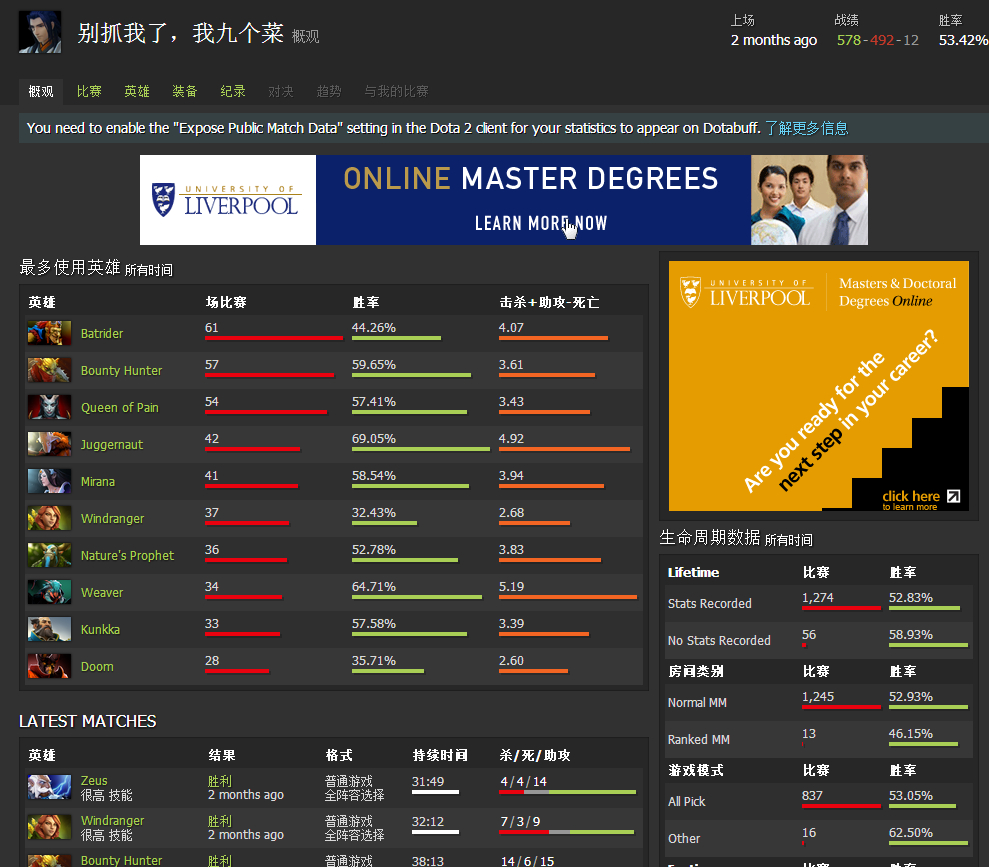Select the 对决 matchups tab
Image resolution: width=989 pixels, height=867 pixels.
tap(281, 91)
